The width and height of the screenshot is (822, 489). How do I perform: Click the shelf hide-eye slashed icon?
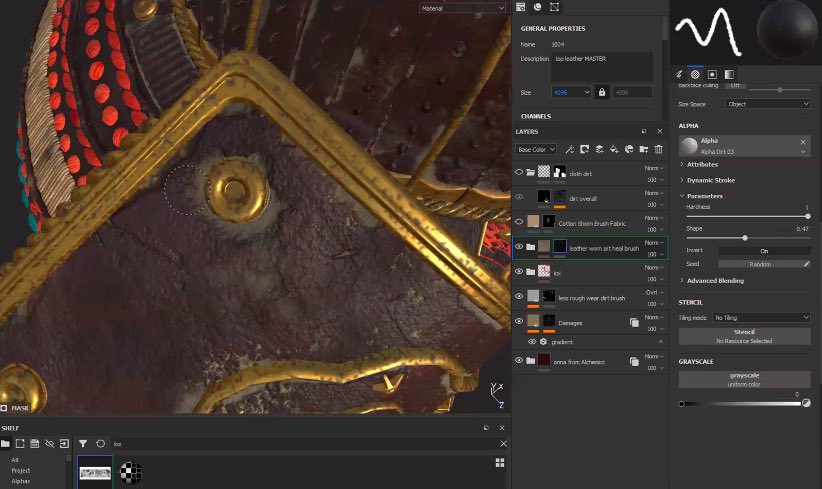(49, 443)
